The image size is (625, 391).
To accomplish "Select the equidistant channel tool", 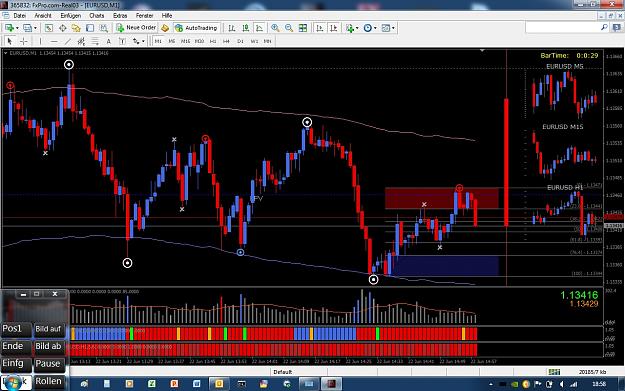I will 81,41.
